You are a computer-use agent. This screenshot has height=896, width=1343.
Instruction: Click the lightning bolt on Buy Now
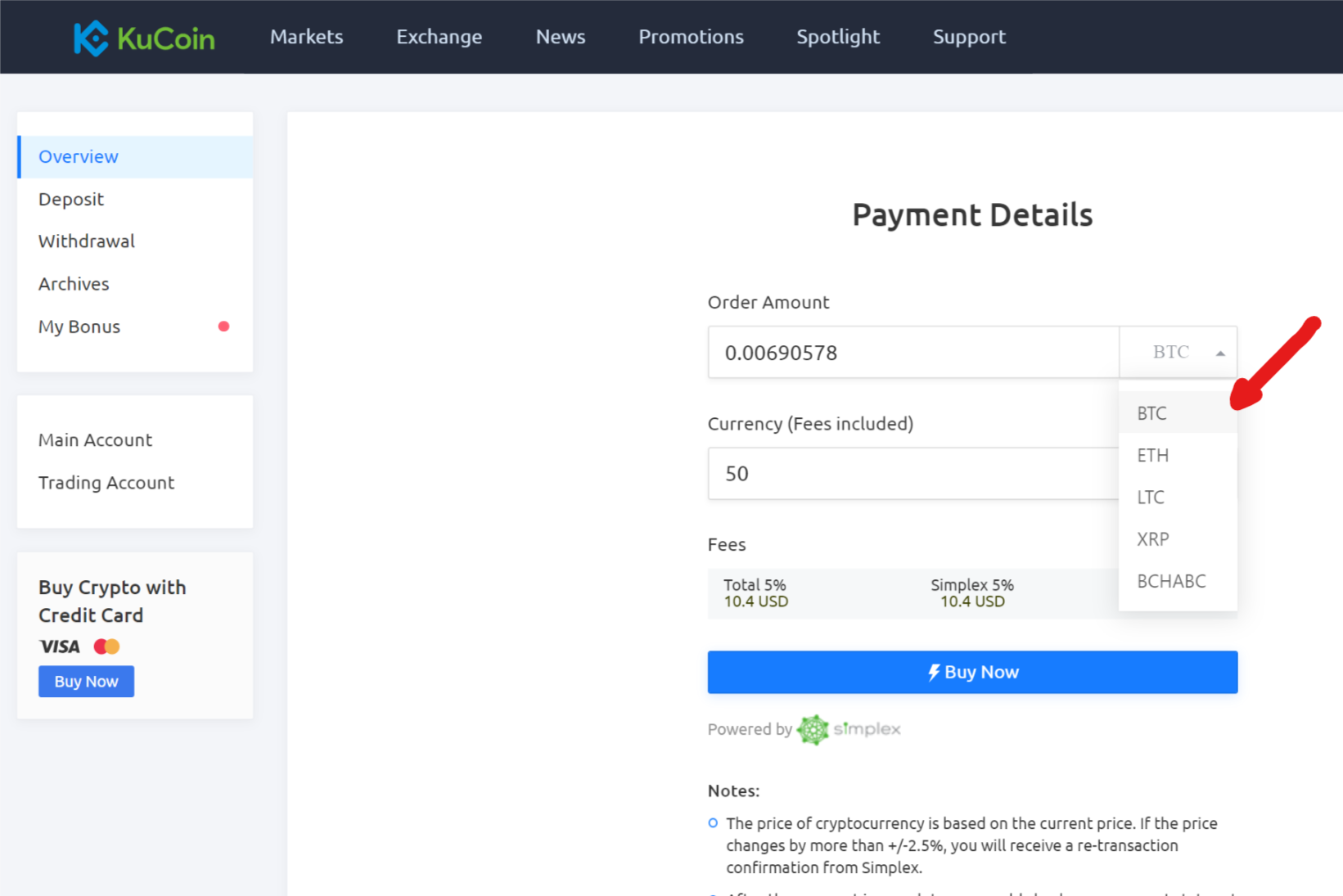(934, 672)
